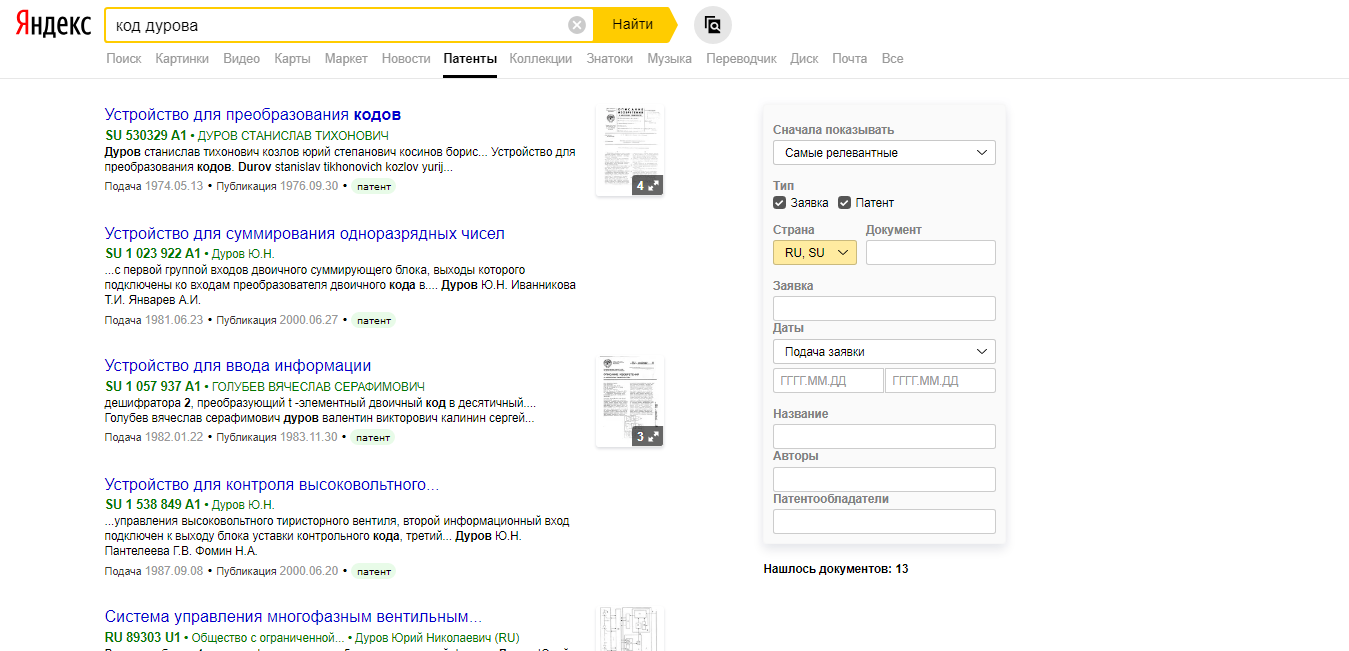Focus the Документ input field

pyautogui.click(x=931, y=253)
